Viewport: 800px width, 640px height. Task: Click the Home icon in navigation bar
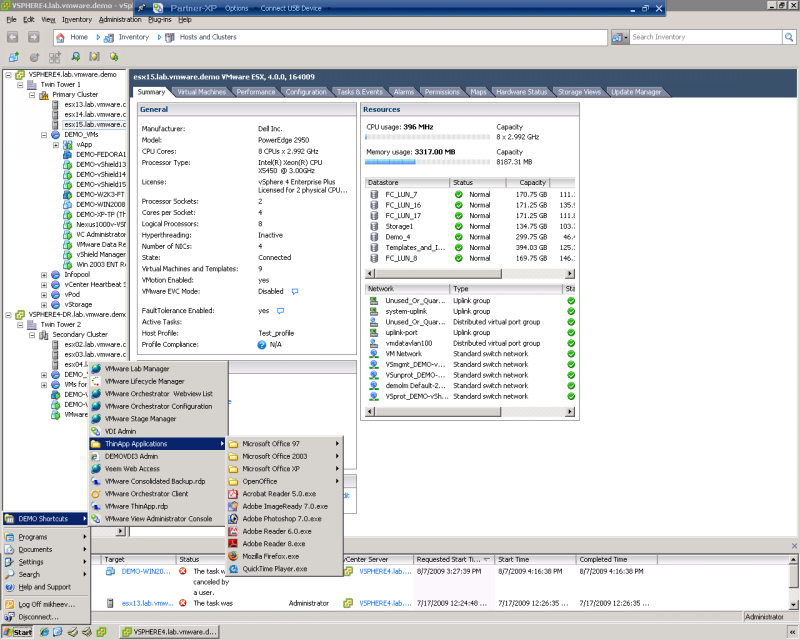coord(60,37)
